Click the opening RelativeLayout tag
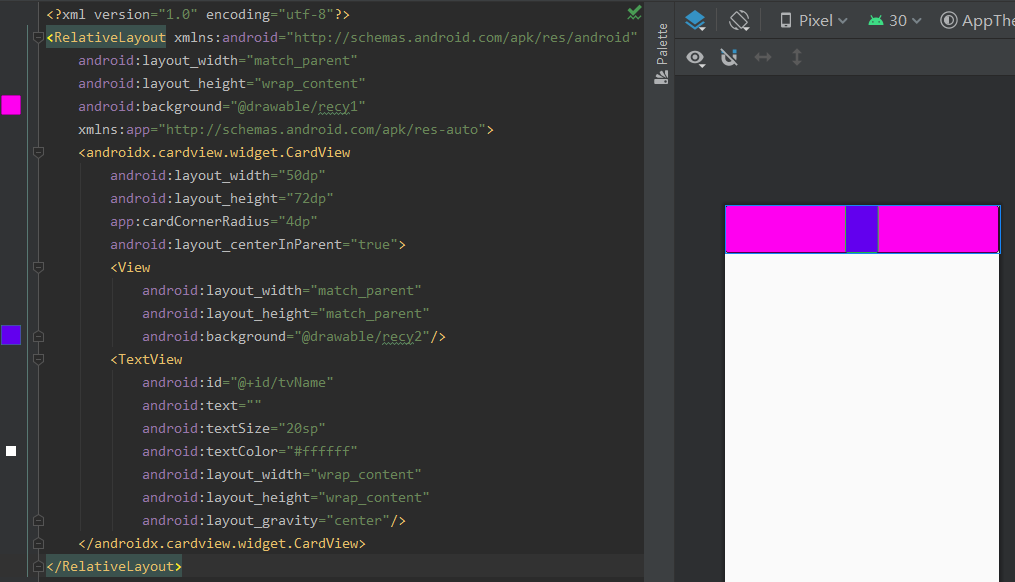1015x582 pixels. [x=106, y=38]
